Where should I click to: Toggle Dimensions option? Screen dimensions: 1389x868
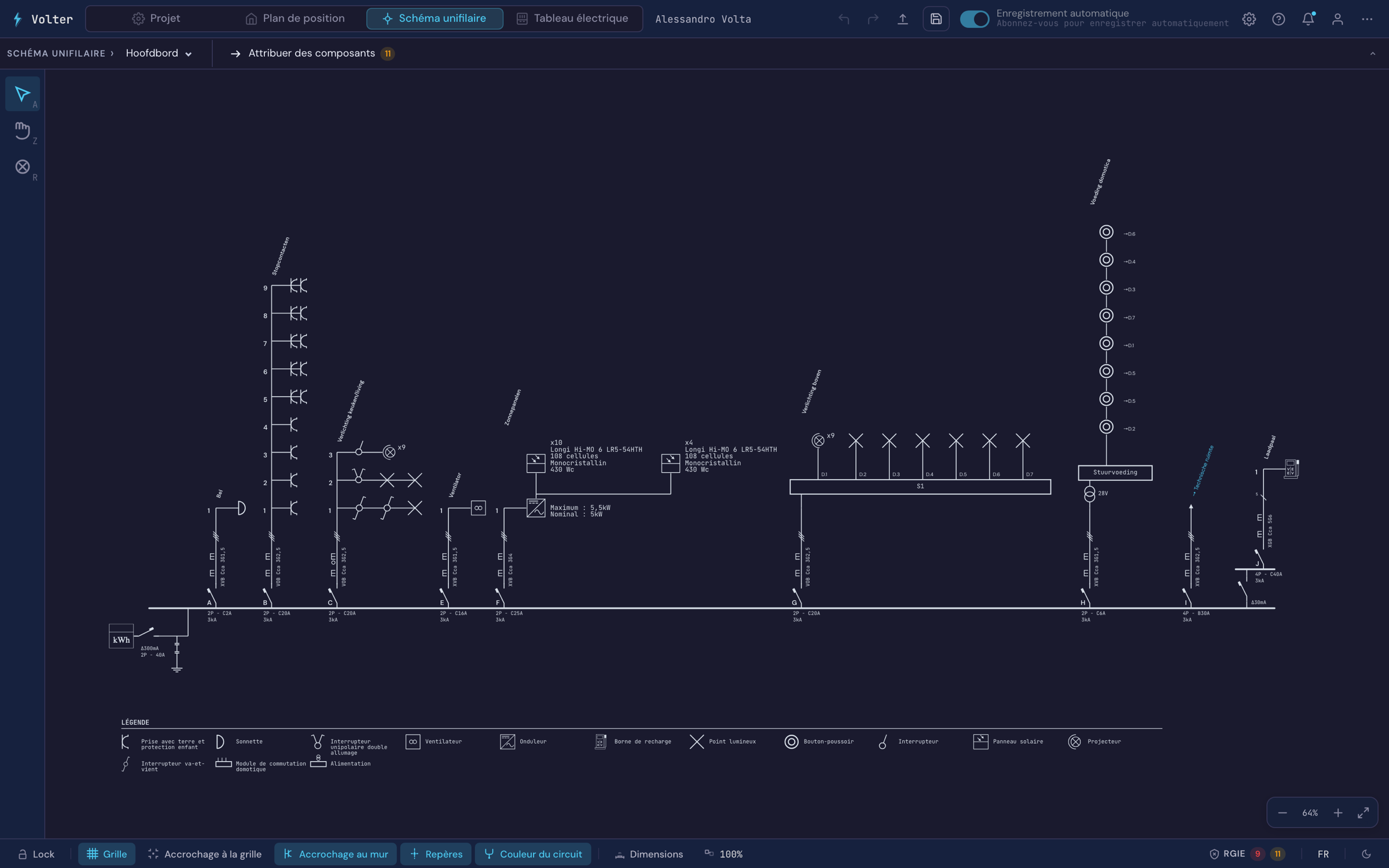(648, 854)
